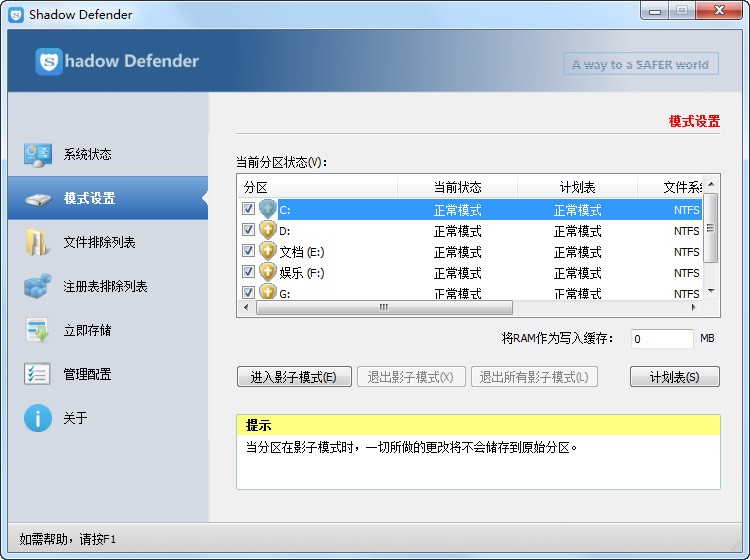Screen dimensions: 750x560
Task: Click the 如需帮助，请按F1 status bar text
Action: 67,539
